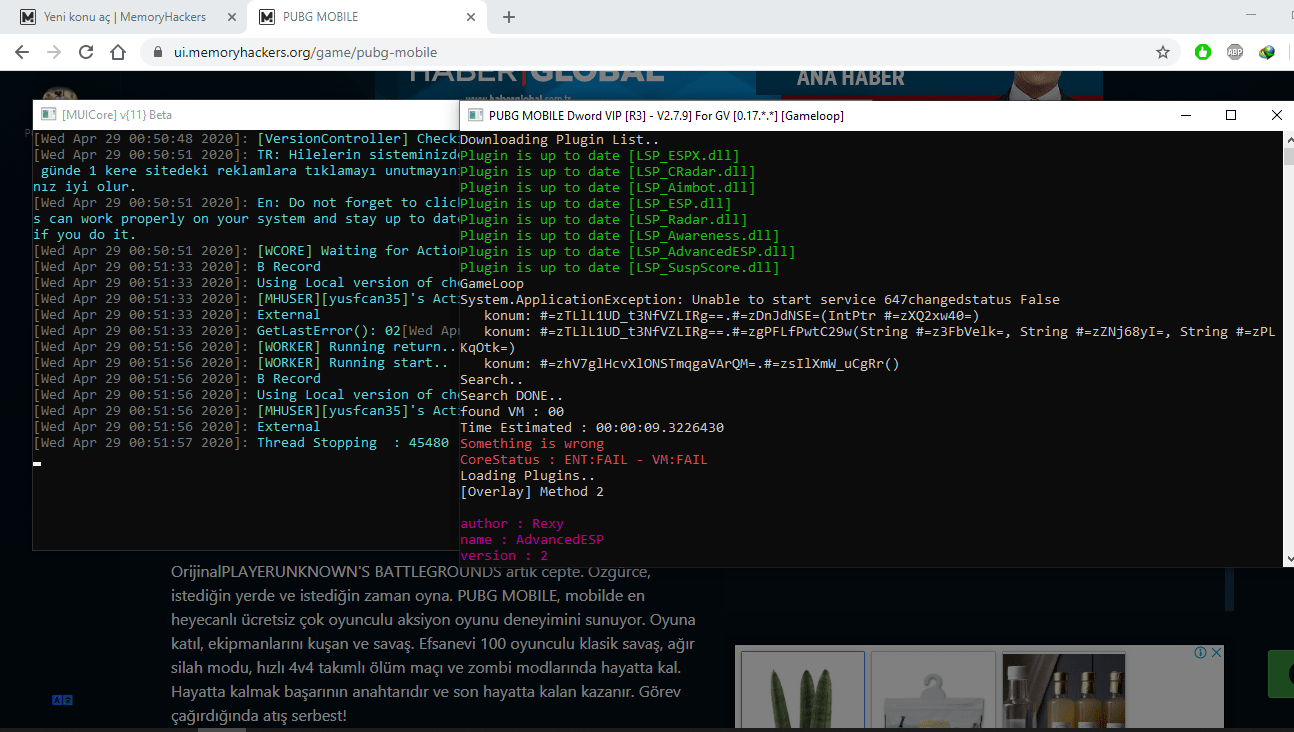Open the snake plant ad thumbnail

803,691
